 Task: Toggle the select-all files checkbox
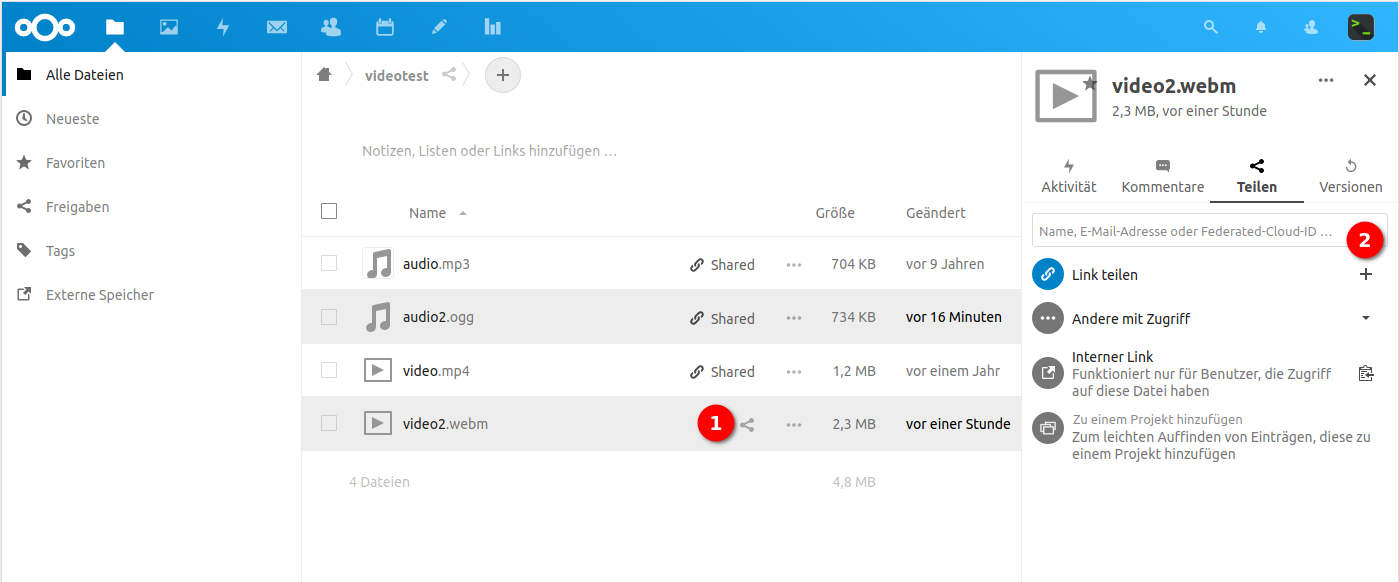[x=329, y=211]
